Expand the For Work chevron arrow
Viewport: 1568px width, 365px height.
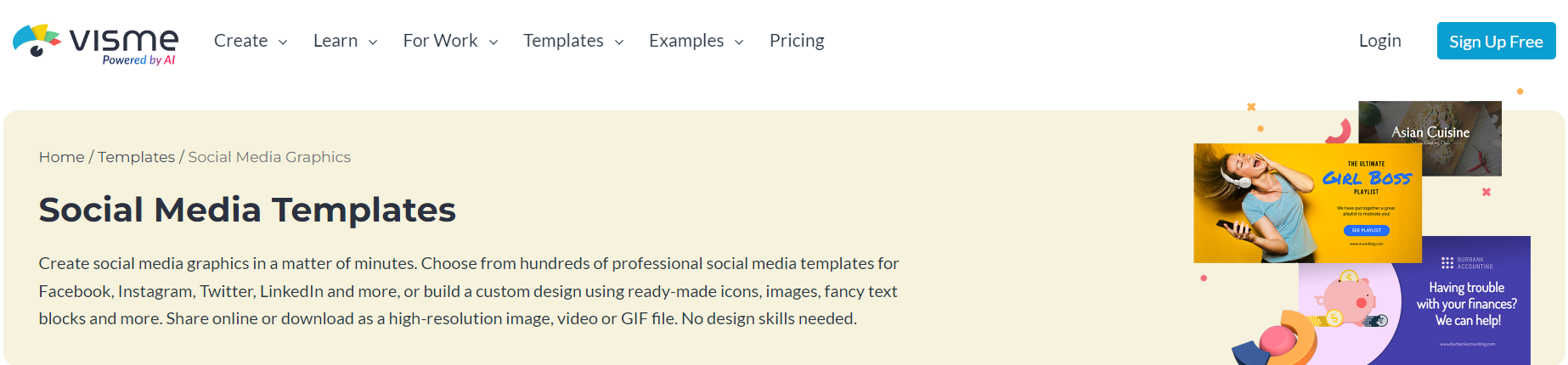(x=494, y=42)
